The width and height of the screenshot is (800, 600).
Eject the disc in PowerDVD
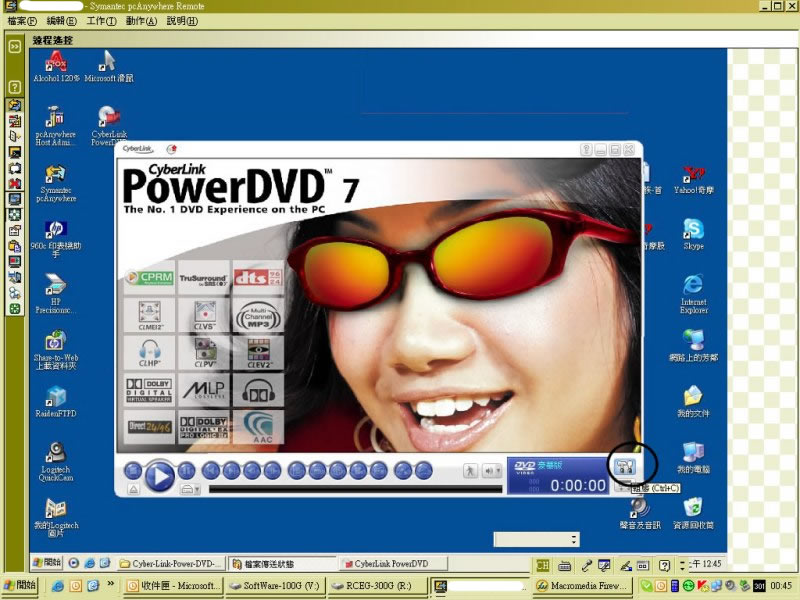(x=133, y=489)
